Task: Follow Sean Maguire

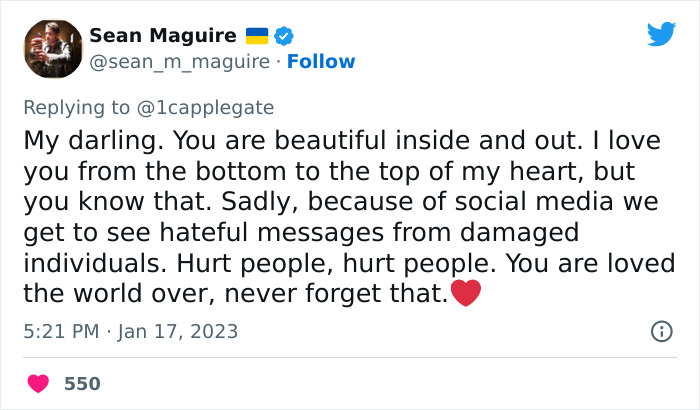Action: (x=321, y=62)
